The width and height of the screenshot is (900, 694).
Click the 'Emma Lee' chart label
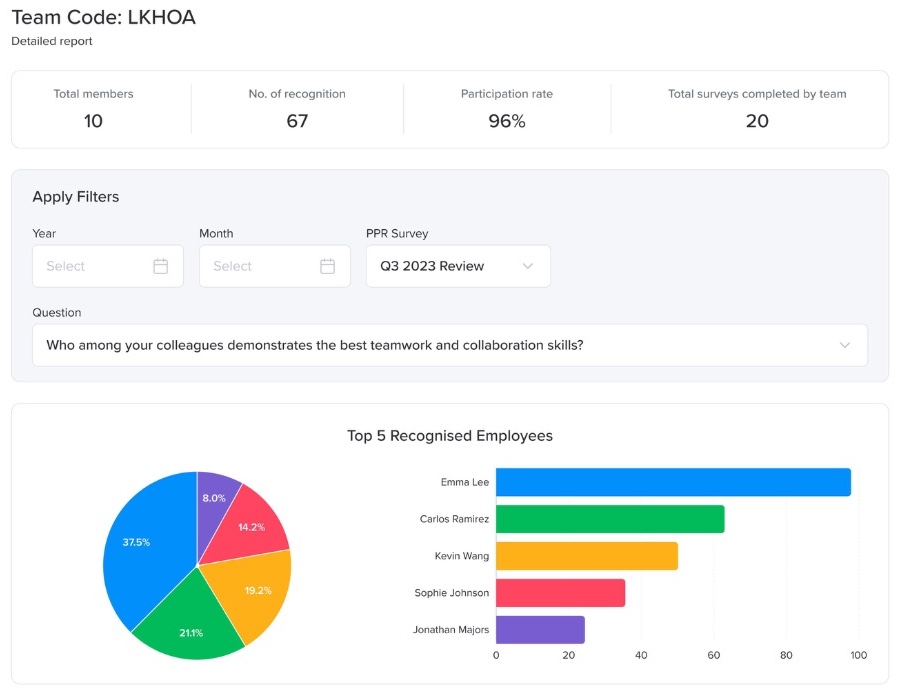tap(465, 482)
